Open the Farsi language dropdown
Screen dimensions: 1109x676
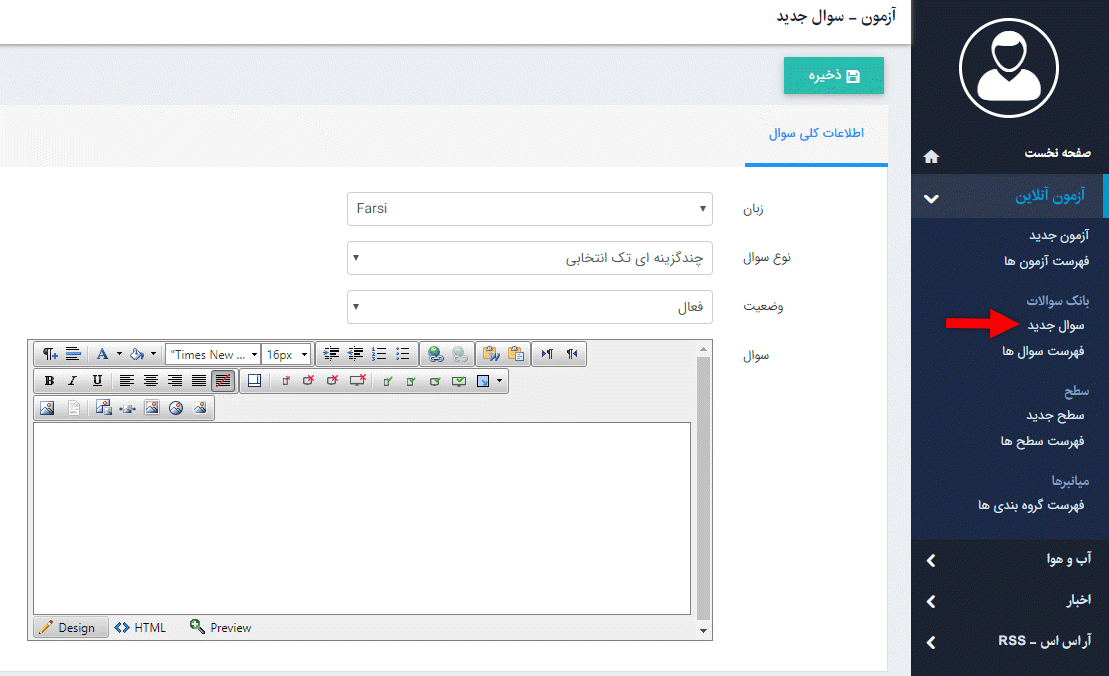tap(530, 209)
